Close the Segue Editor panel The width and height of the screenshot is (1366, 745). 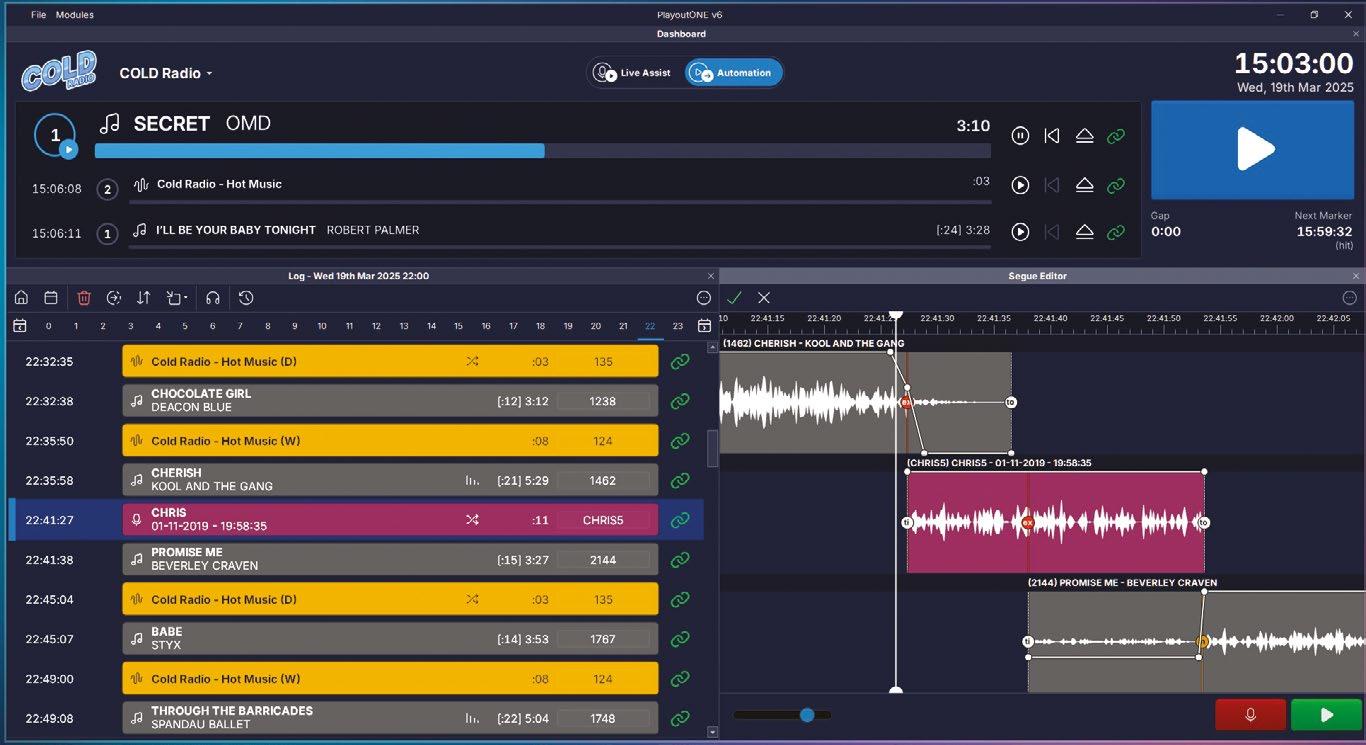click(x=1357, y=276)
